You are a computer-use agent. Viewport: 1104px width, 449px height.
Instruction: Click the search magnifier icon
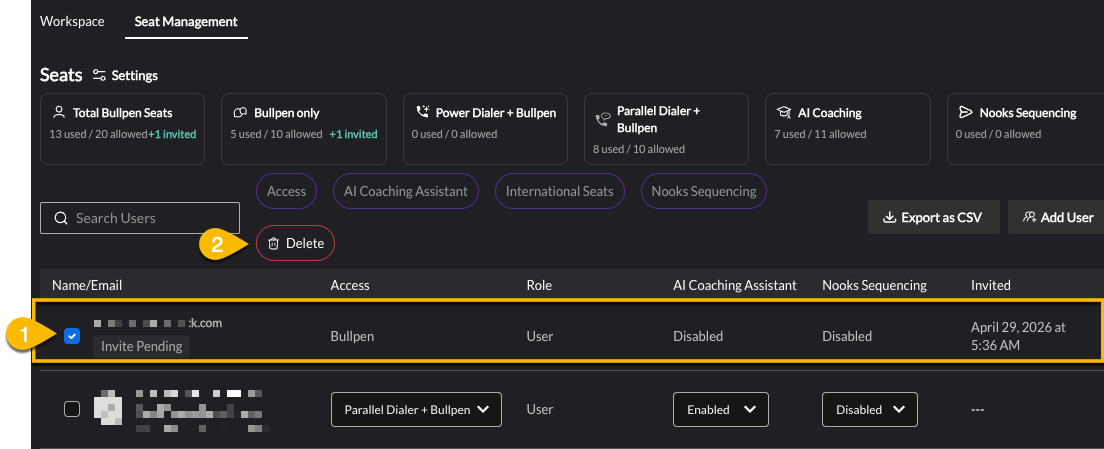coord(61,218)
